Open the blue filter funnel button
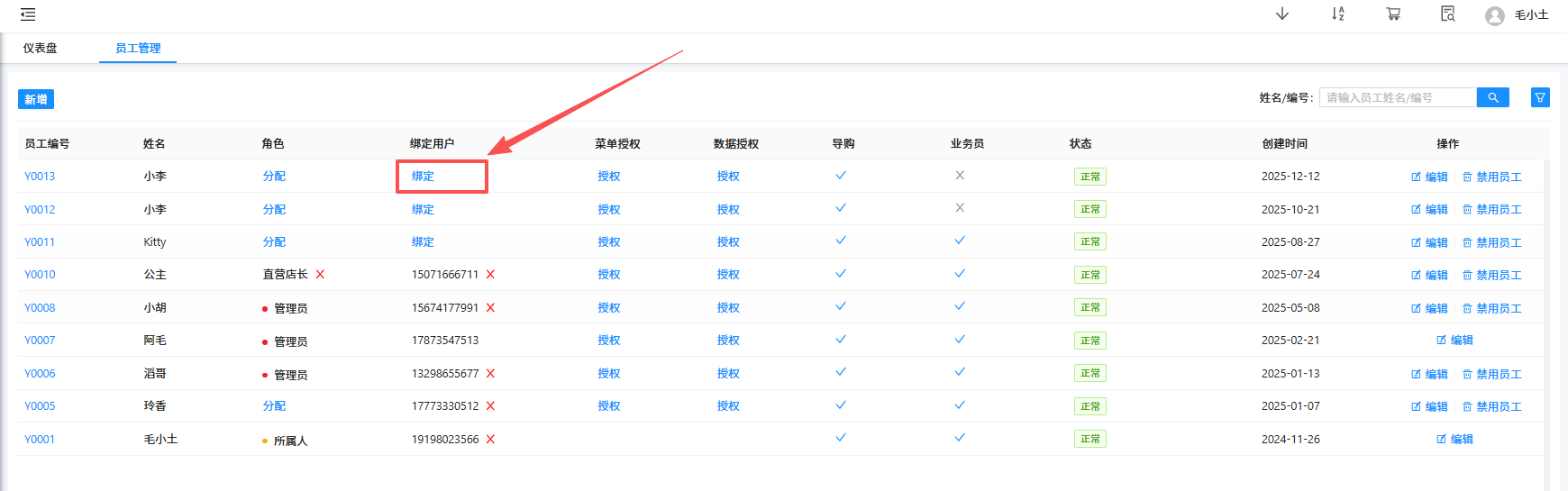Image resolution: width=1568 pixels, height=491 pixels. (1540, 97)
